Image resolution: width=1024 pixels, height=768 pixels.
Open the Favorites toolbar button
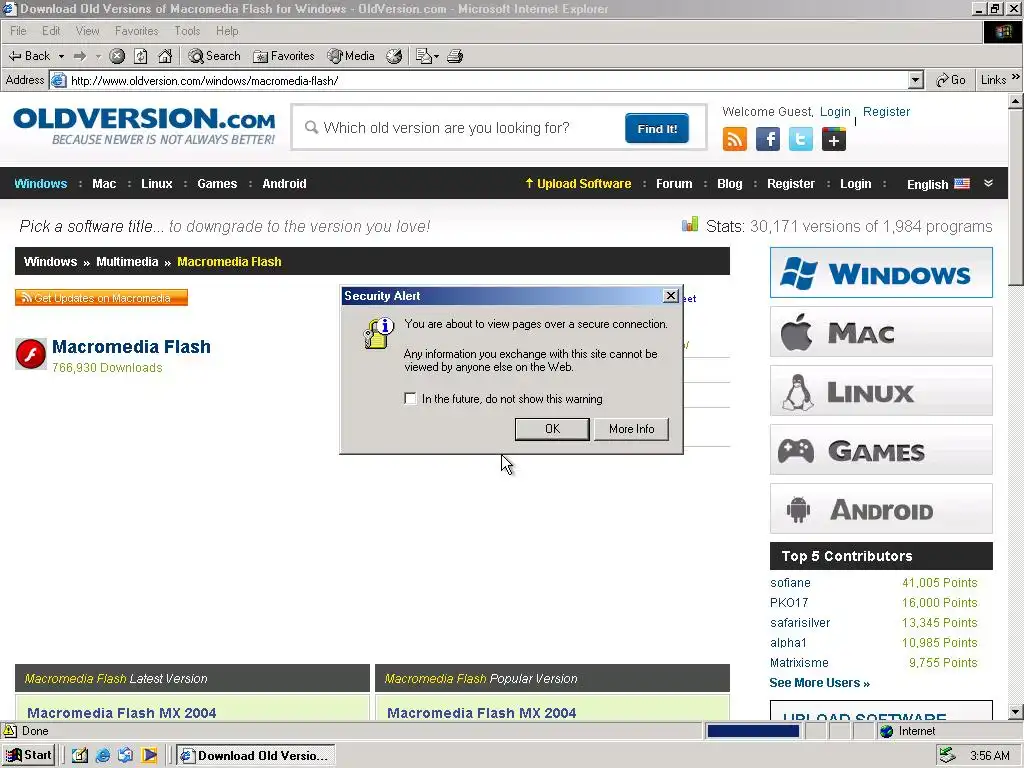tap(283, 56)
